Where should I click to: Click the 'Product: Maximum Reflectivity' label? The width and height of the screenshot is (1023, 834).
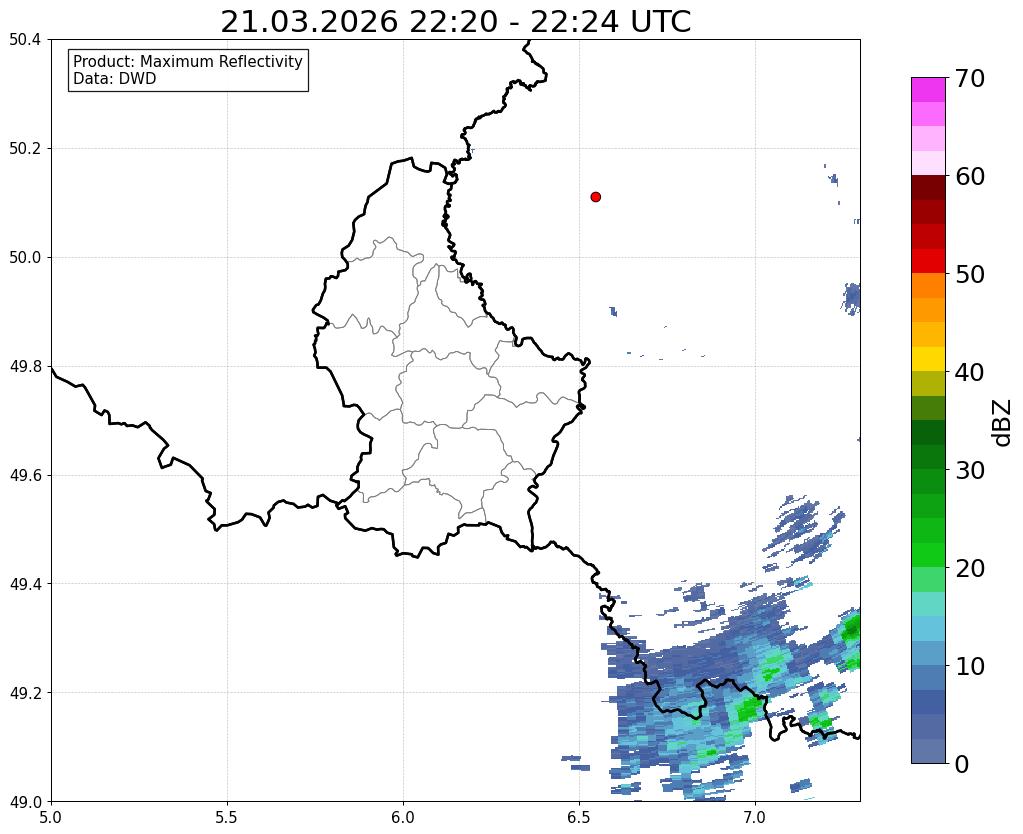[188, 61]
